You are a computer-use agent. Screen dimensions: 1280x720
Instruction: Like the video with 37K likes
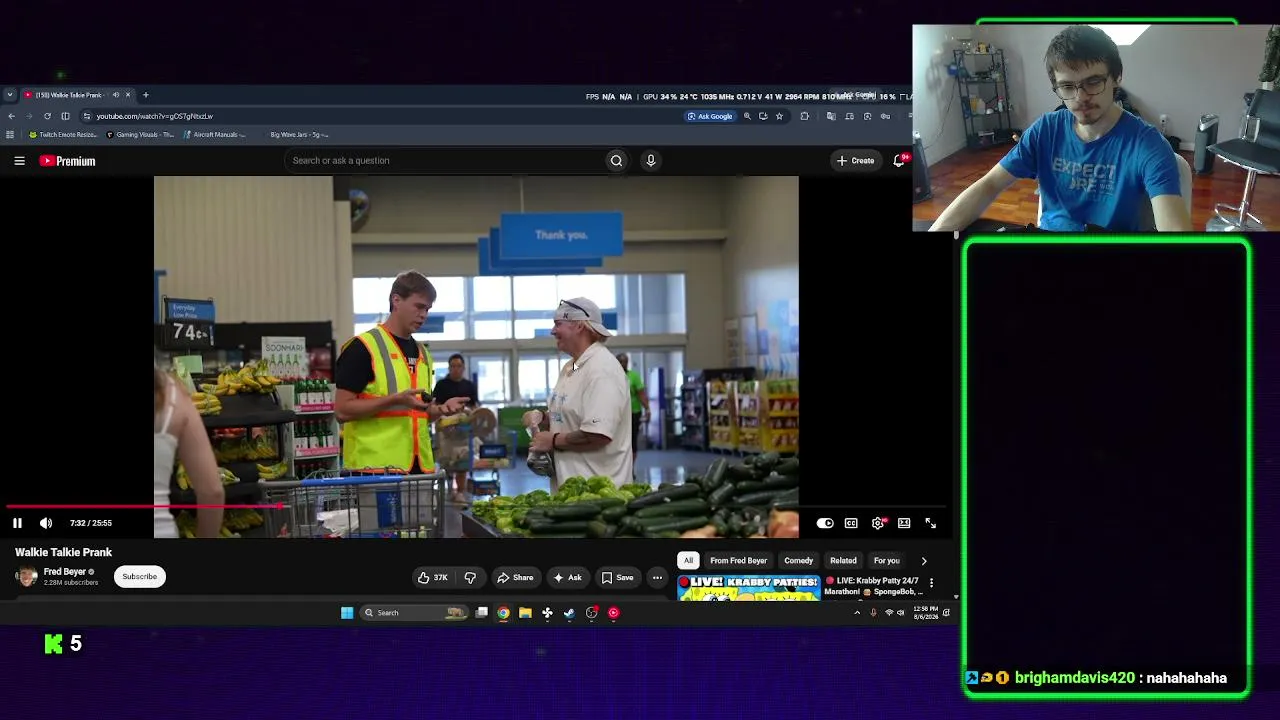coord(433,577)
